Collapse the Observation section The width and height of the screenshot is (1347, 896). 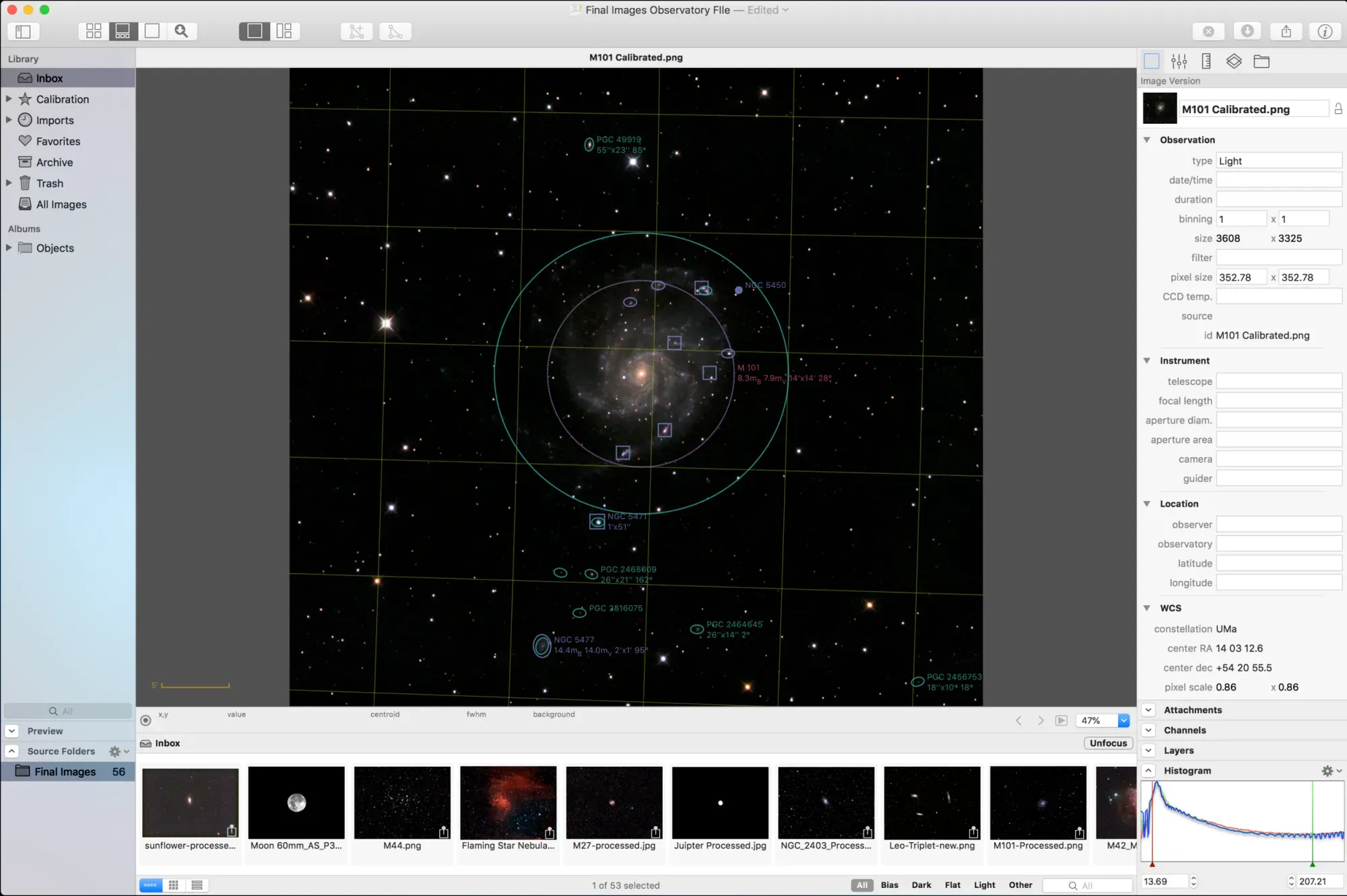(1148, 139)
